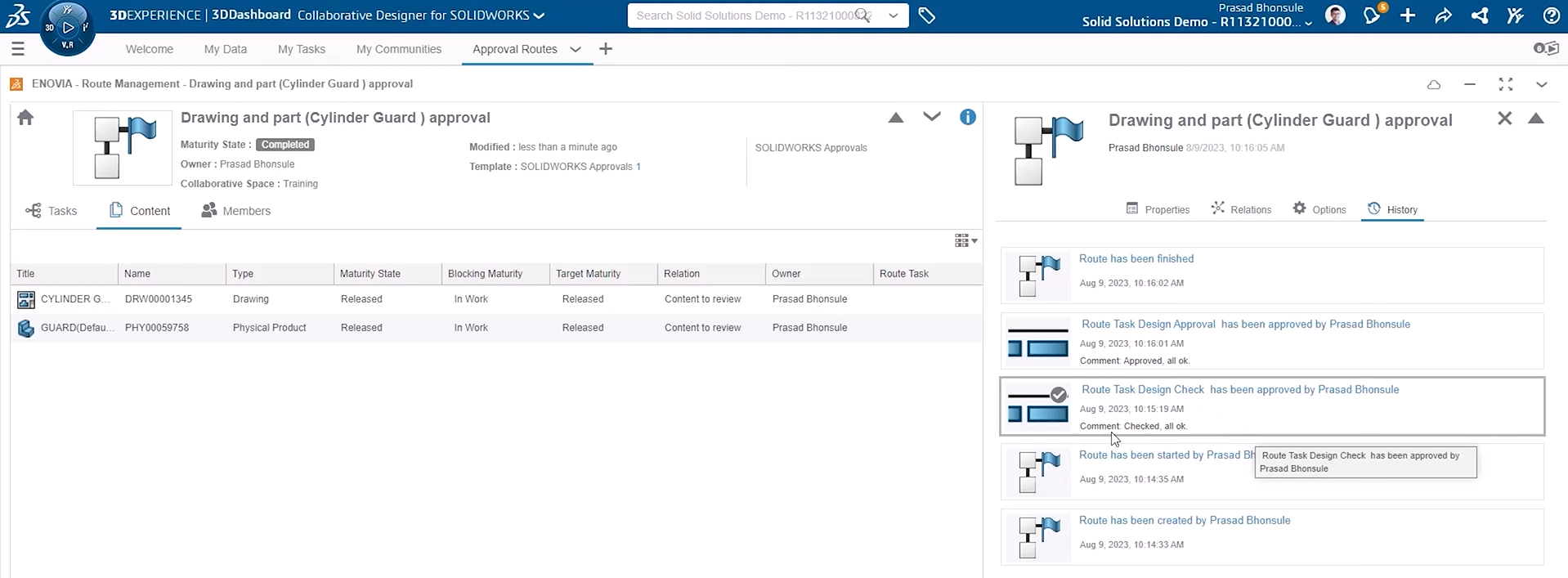
Task: Open the Properties tab in side panel
Action: coord(1158,209)
